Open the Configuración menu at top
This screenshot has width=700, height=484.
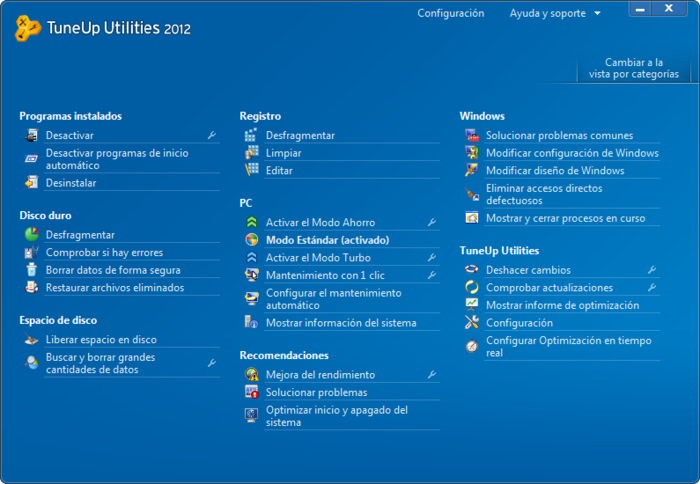click(x=450, y=13)
